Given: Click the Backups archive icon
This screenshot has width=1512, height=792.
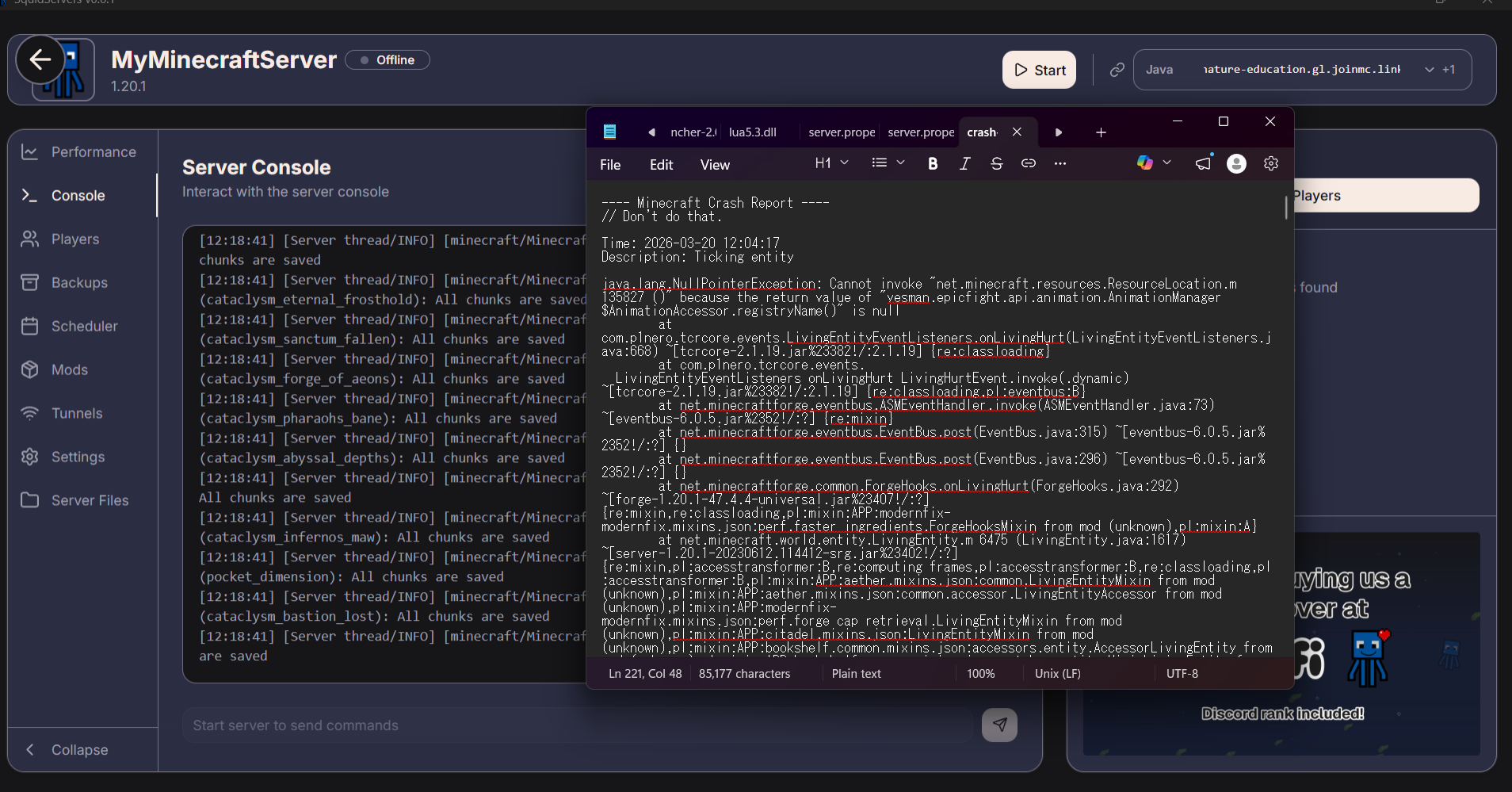Looking at the screenshot, I should 29,282.
